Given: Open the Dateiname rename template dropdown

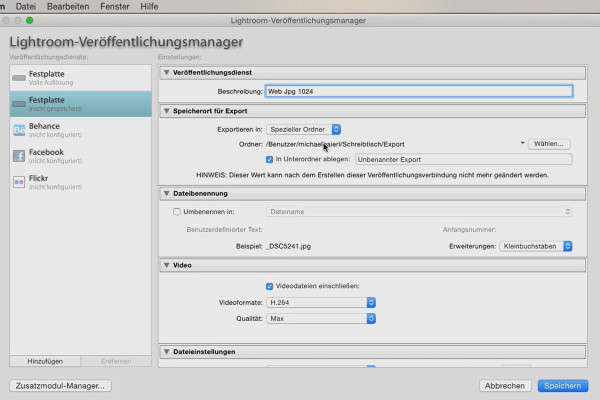Looking at the screenshot, I should pos(419,212).
